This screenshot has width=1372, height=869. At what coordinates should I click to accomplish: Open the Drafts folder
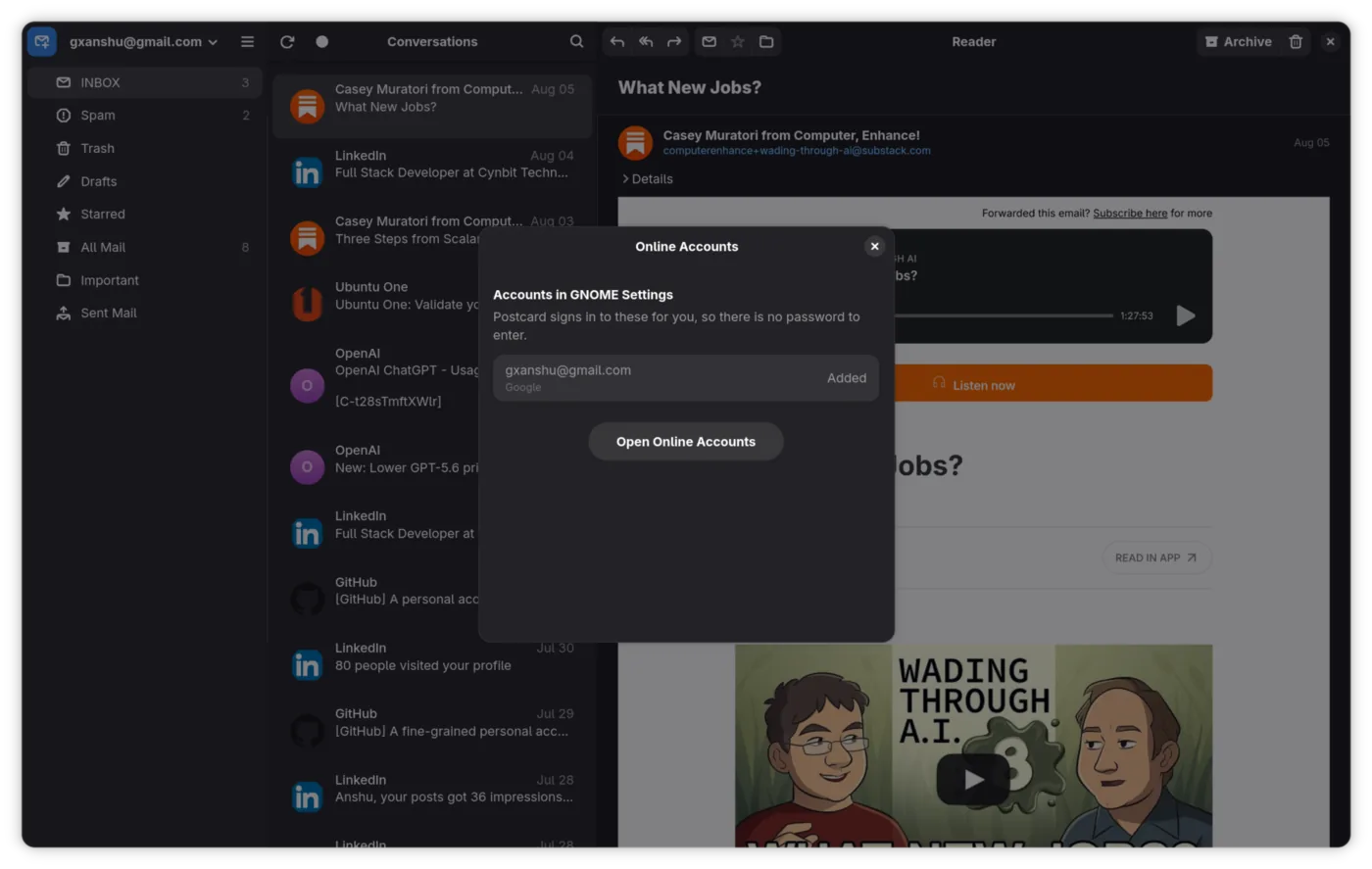(145, 181)
